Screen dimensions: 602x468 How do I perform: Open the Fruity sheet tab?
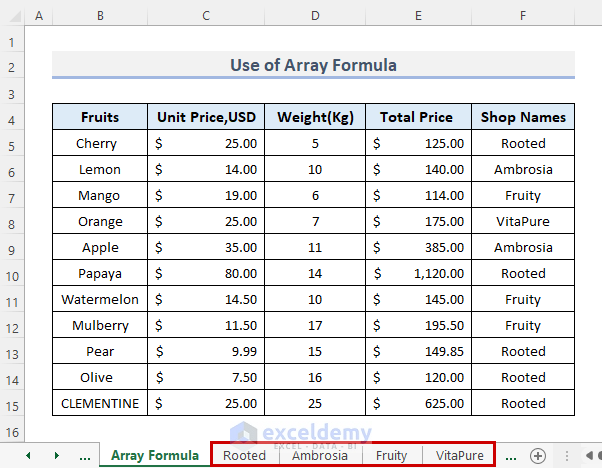click(391, 455)
